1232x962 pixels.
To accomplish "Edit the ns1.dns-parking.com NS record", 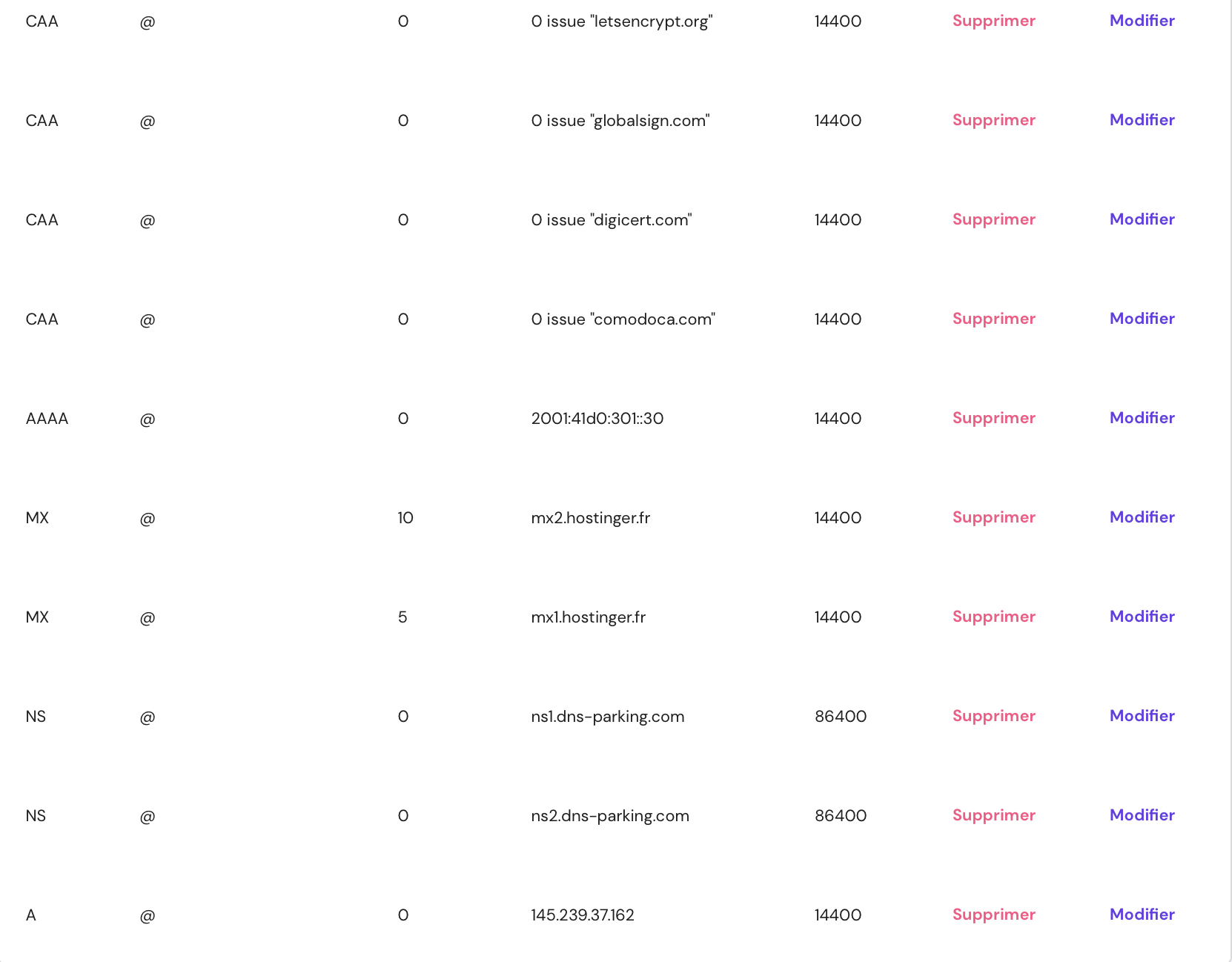I will click(x=1142, y=716).
